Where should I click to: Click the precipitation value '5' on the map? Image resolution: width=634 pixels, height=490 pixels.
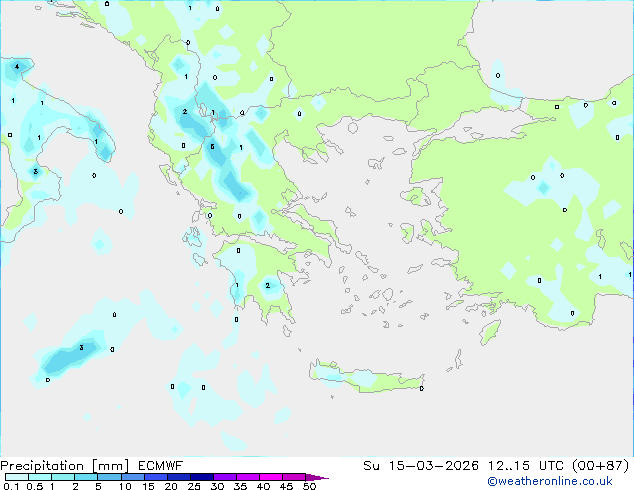click(x=212, y=147)
